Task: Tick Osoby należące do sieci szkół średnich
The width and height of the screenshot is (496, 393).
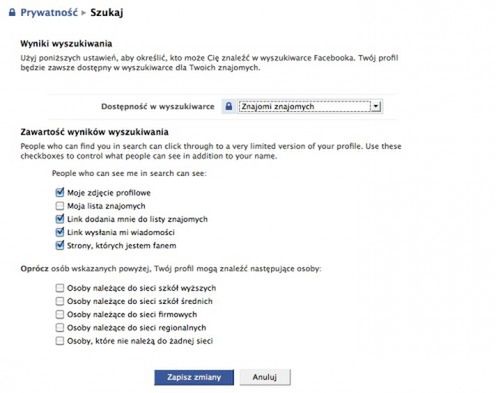Action: 60,301
